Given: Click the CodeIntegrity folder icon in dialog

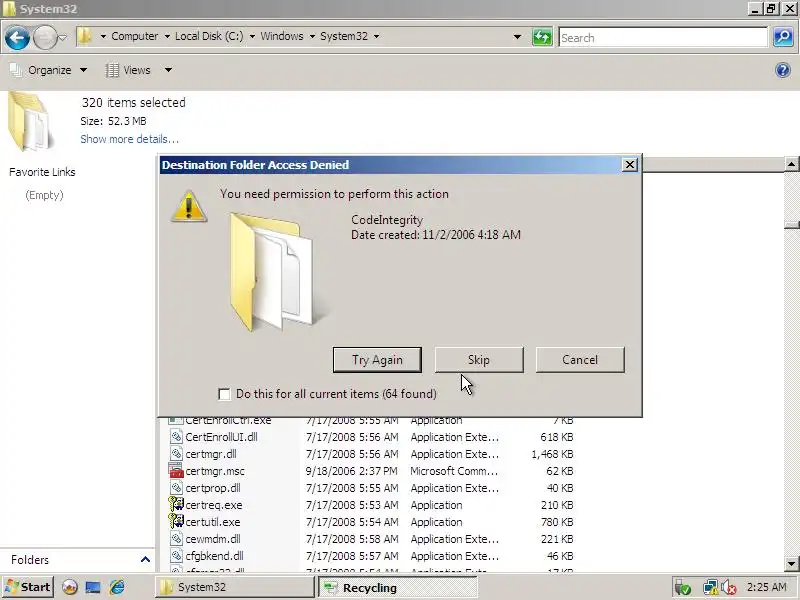Looking at the screenshot, I should coord(278,271).
